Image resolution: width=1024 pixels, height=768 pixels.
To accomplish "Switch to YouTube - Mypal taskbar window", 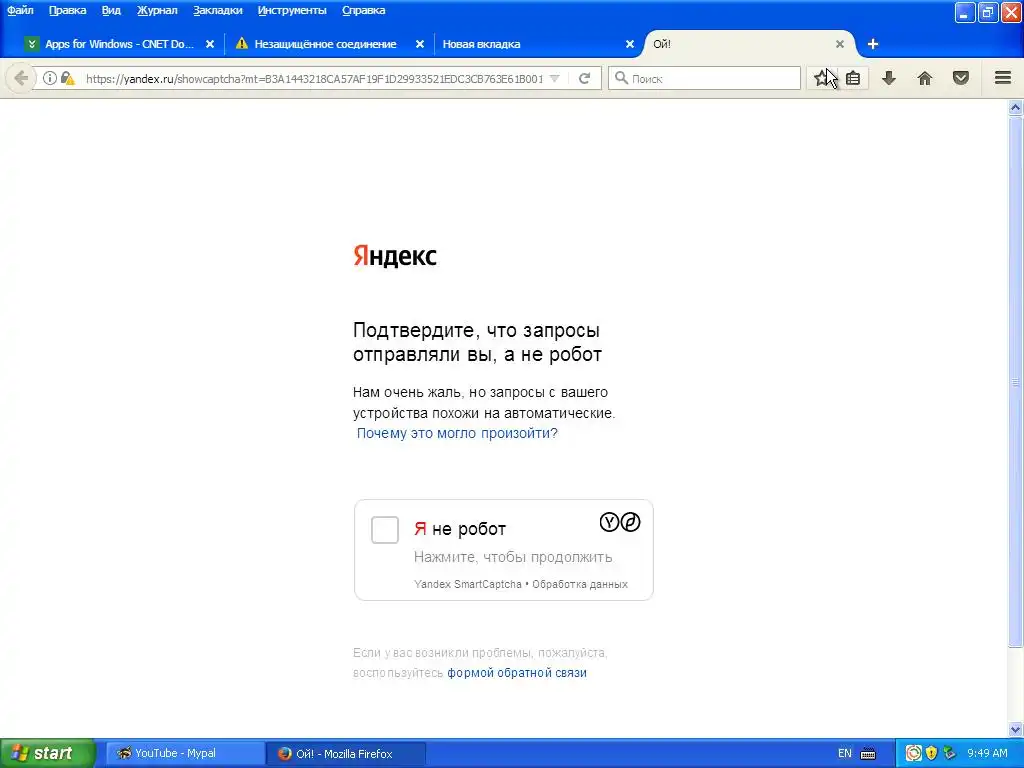I will point(185,754).
